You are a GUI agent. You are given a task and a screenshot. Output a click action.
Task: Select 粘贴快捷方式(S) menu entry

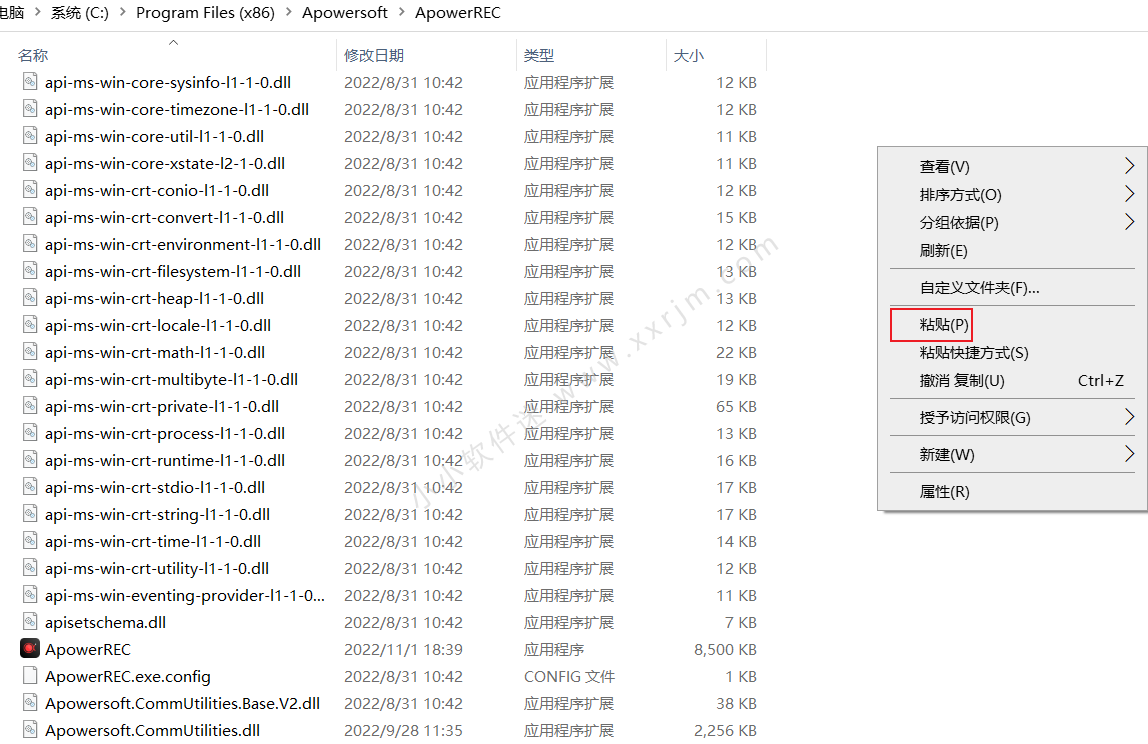(x=974, y=352)
